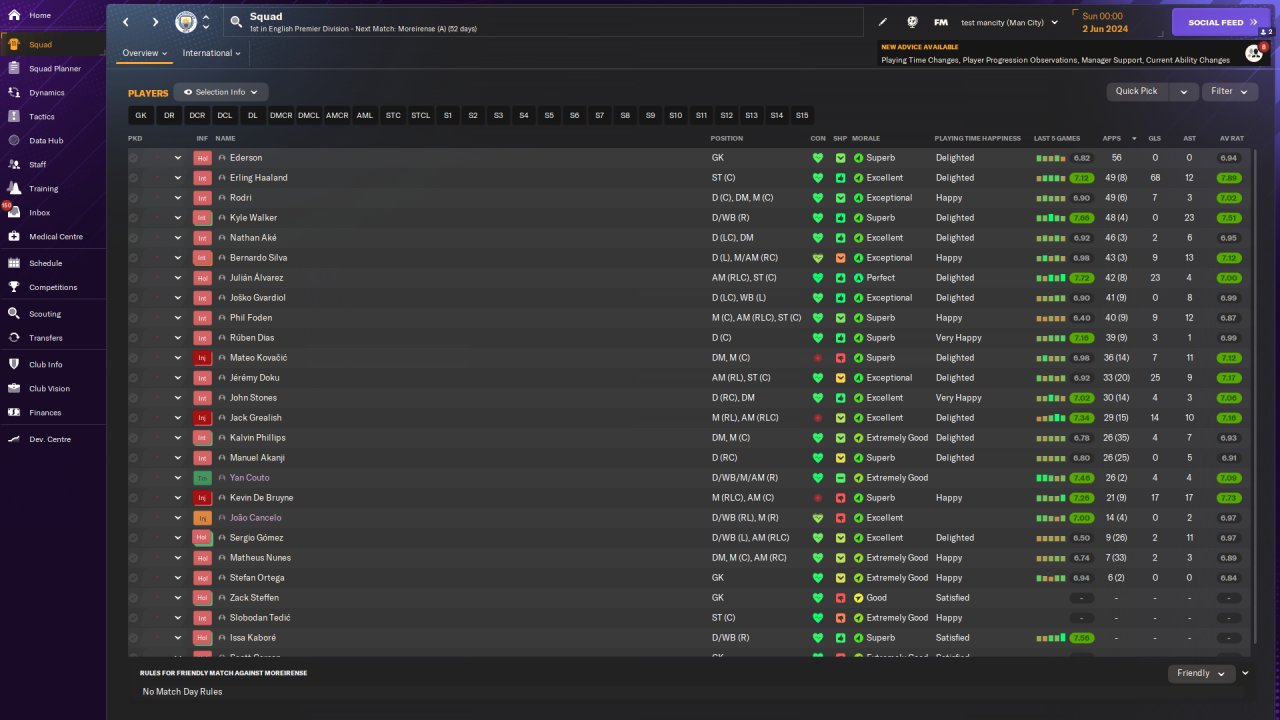Image resolution: width=1280 pixels, height=720 pixels.
Task: Click the Transfers arrows icon
Action: [x=14, y=337]
